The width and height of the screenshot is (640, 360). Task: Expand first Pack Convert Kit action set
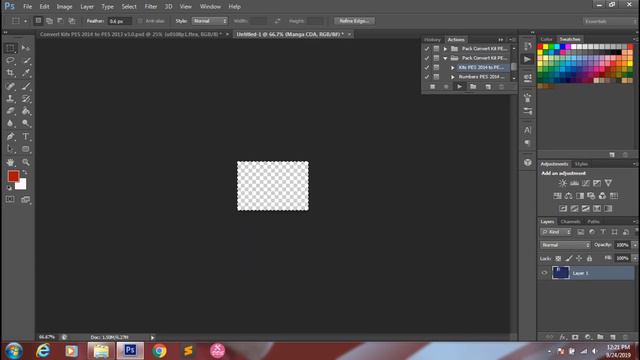[x=445, y=49]
